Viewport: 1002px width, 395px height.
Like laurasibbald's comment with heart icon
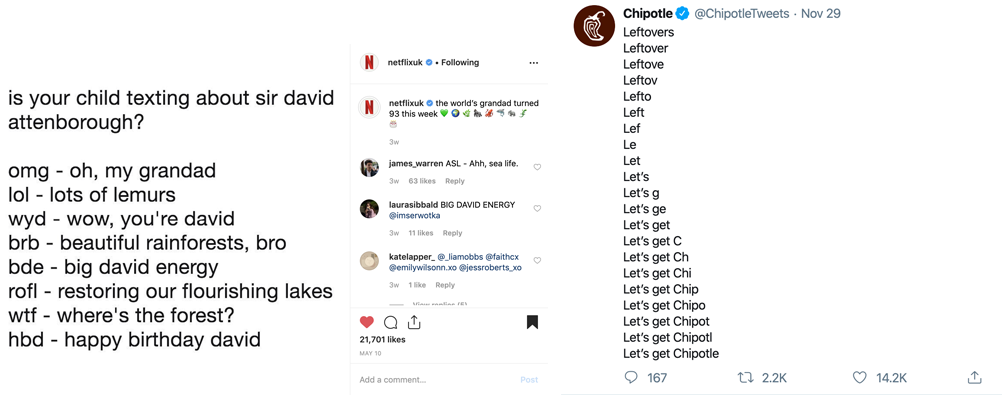coord(537,208)
